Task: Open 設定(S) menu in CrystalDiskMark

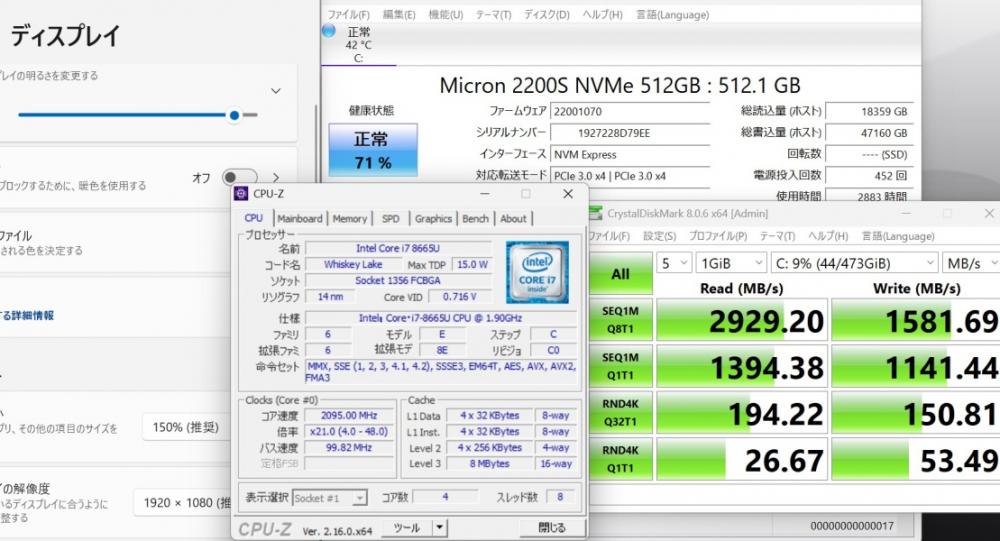Action: point(659,236)
